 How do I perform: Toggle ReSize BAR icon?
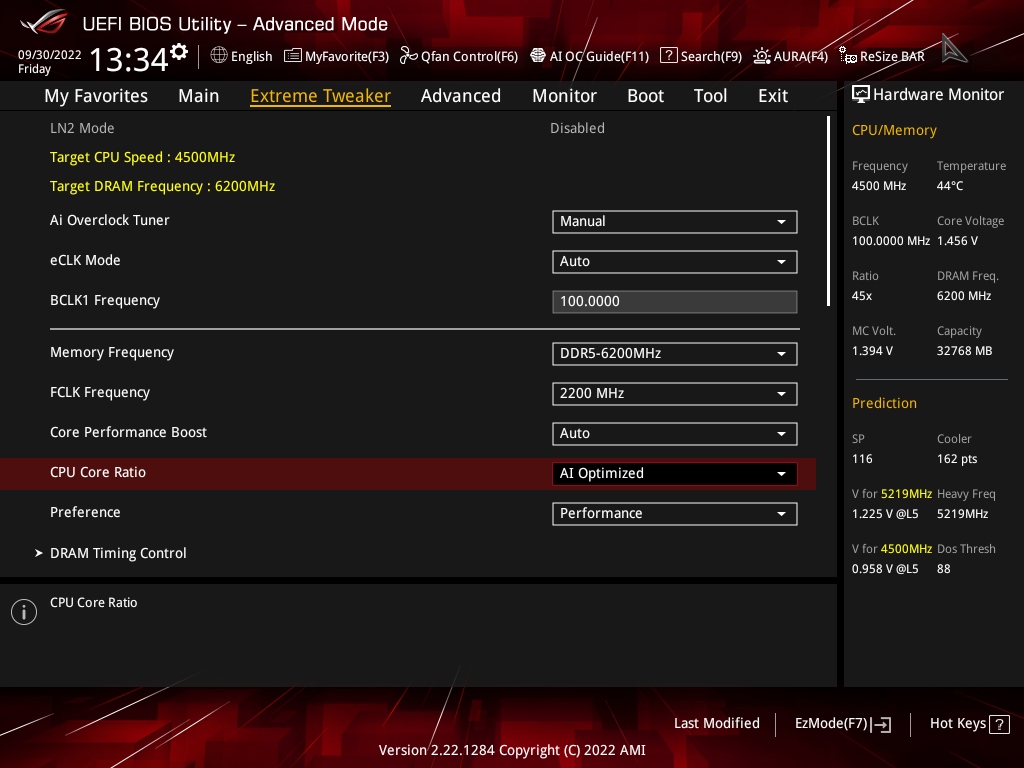point(848,56)
